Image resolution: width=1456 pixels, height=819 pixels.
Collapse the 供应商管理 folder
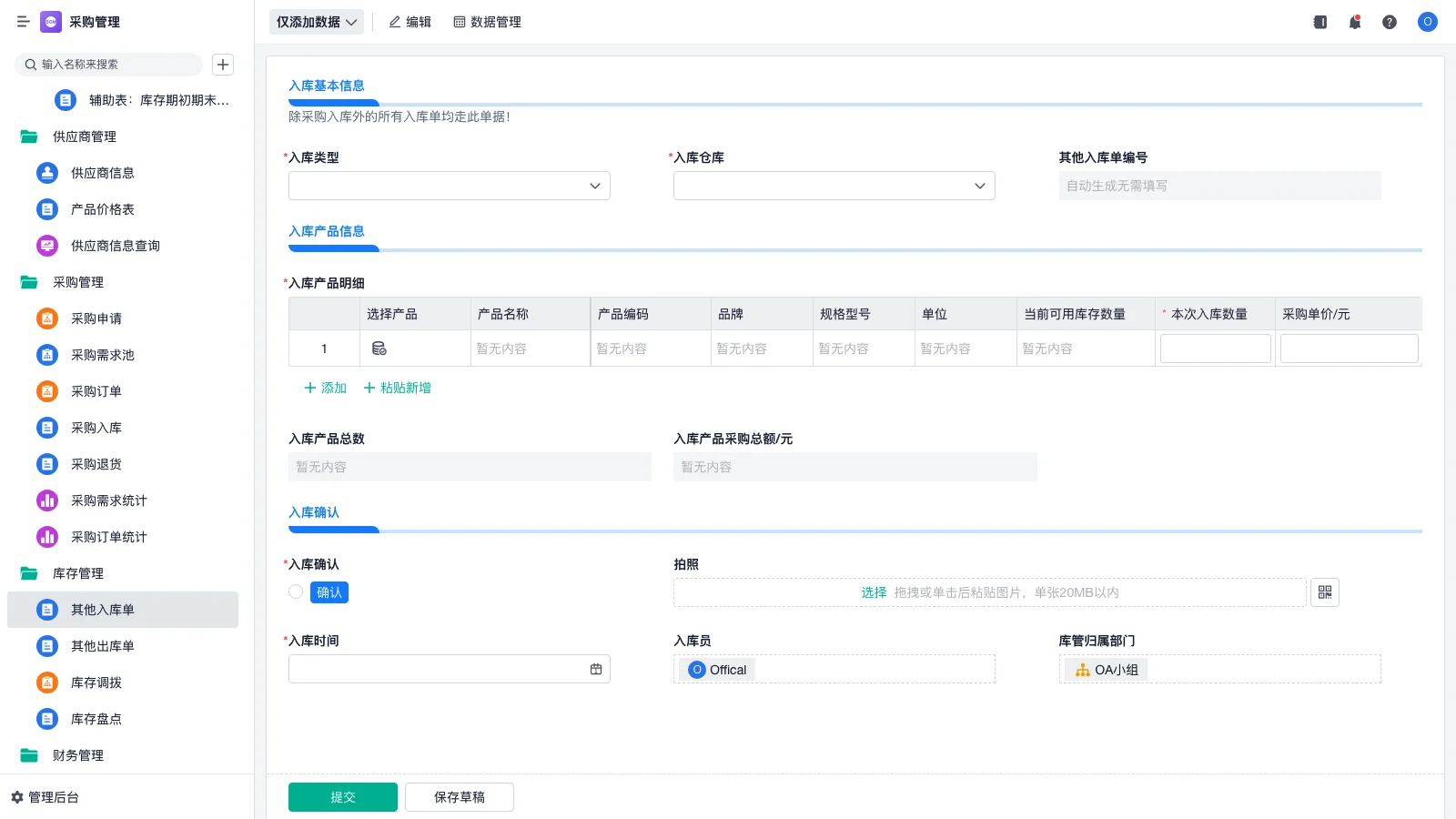click(x=29, y=136)
